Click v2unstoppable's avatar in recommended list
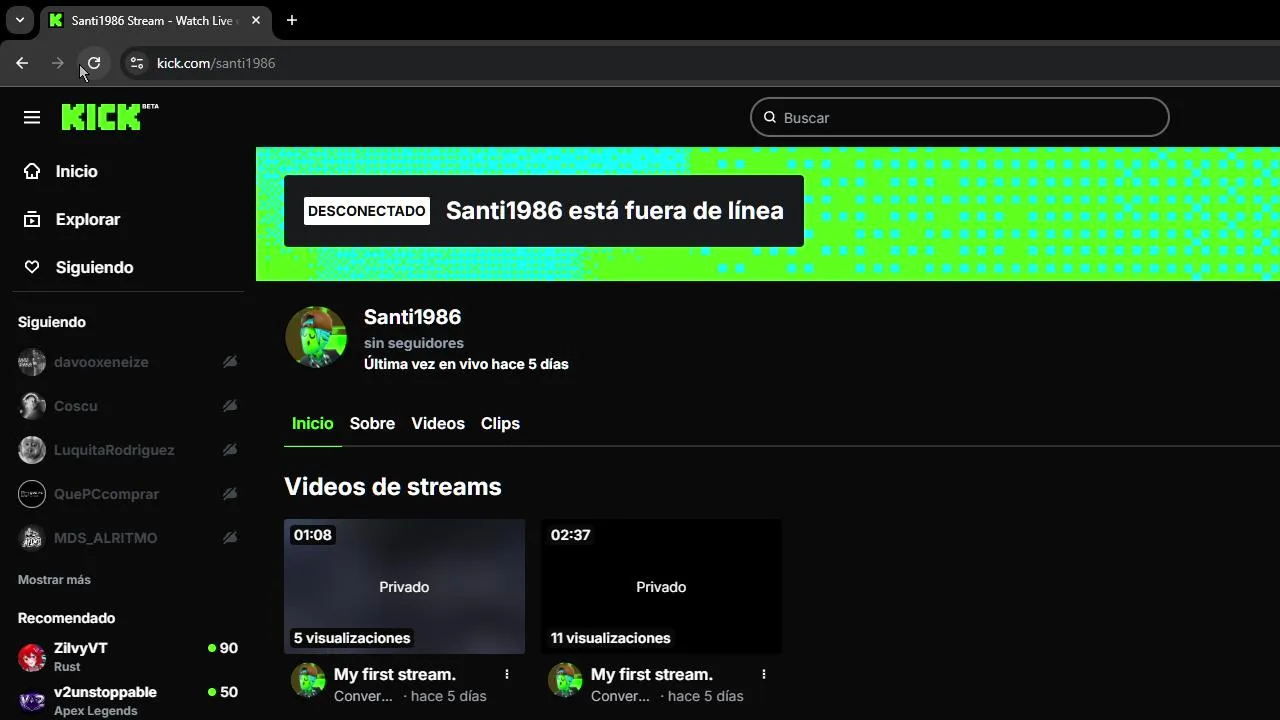Screen dimensions: 1280x720 point(32,701)
